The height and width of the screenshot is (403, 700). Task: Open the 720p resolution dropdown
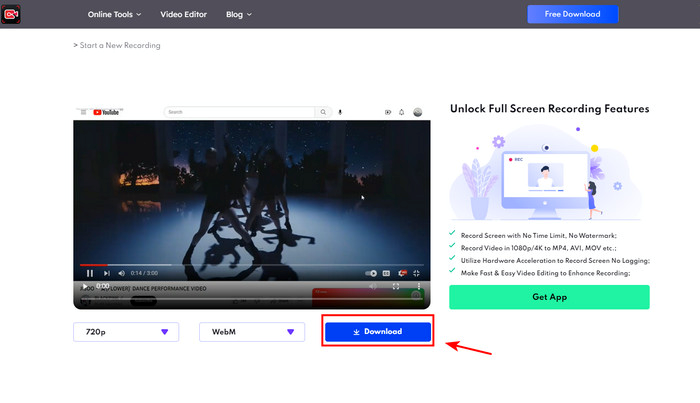pyautogui.click(x=126, y=332)
